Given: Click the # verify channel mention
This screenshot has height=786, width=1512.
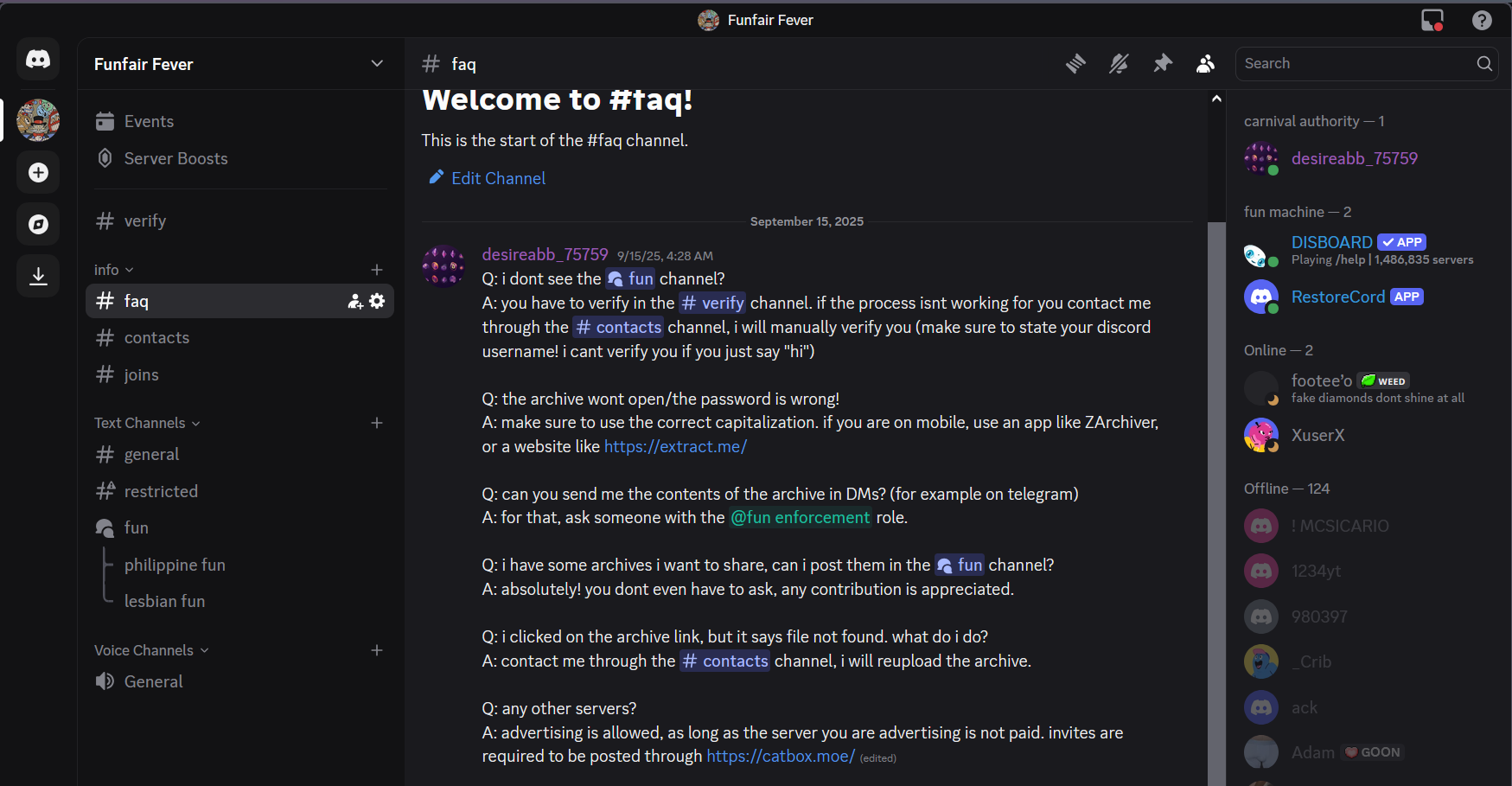Looking at the screenshot, I should [712, 303].
